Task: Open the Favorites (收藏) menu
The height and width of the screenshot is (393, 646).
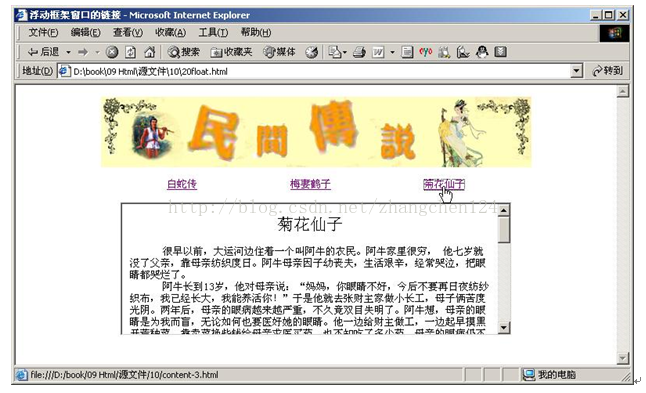Action: pos(170,33)
